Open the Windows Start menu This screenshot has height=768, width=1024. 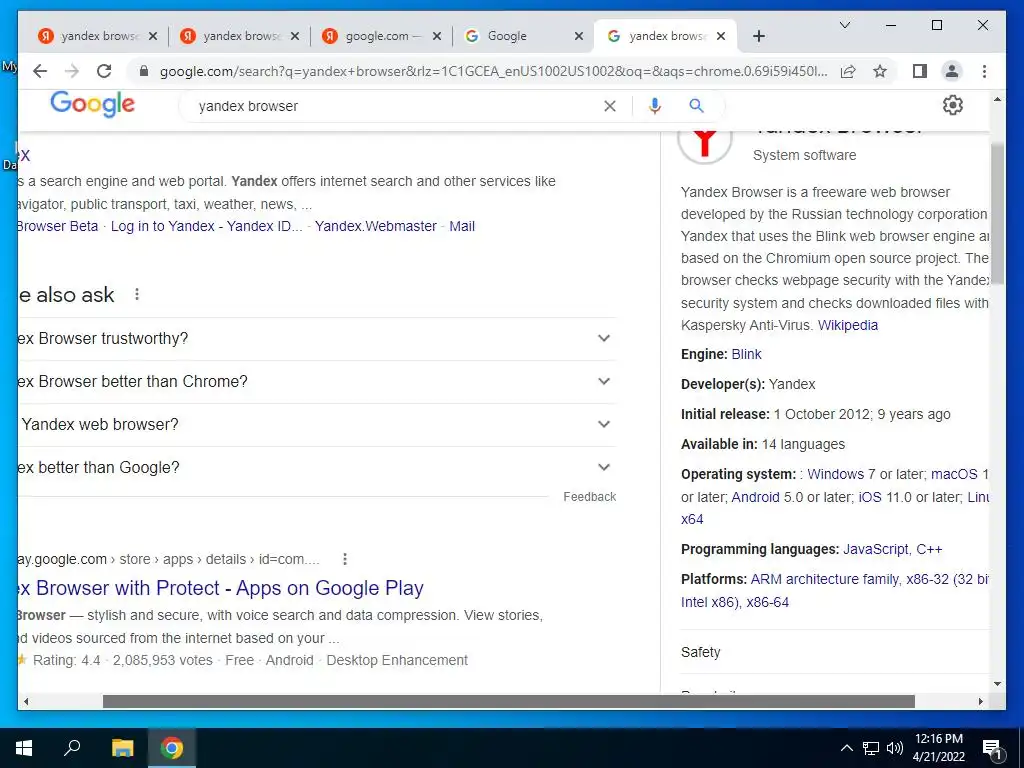(24, 748)
